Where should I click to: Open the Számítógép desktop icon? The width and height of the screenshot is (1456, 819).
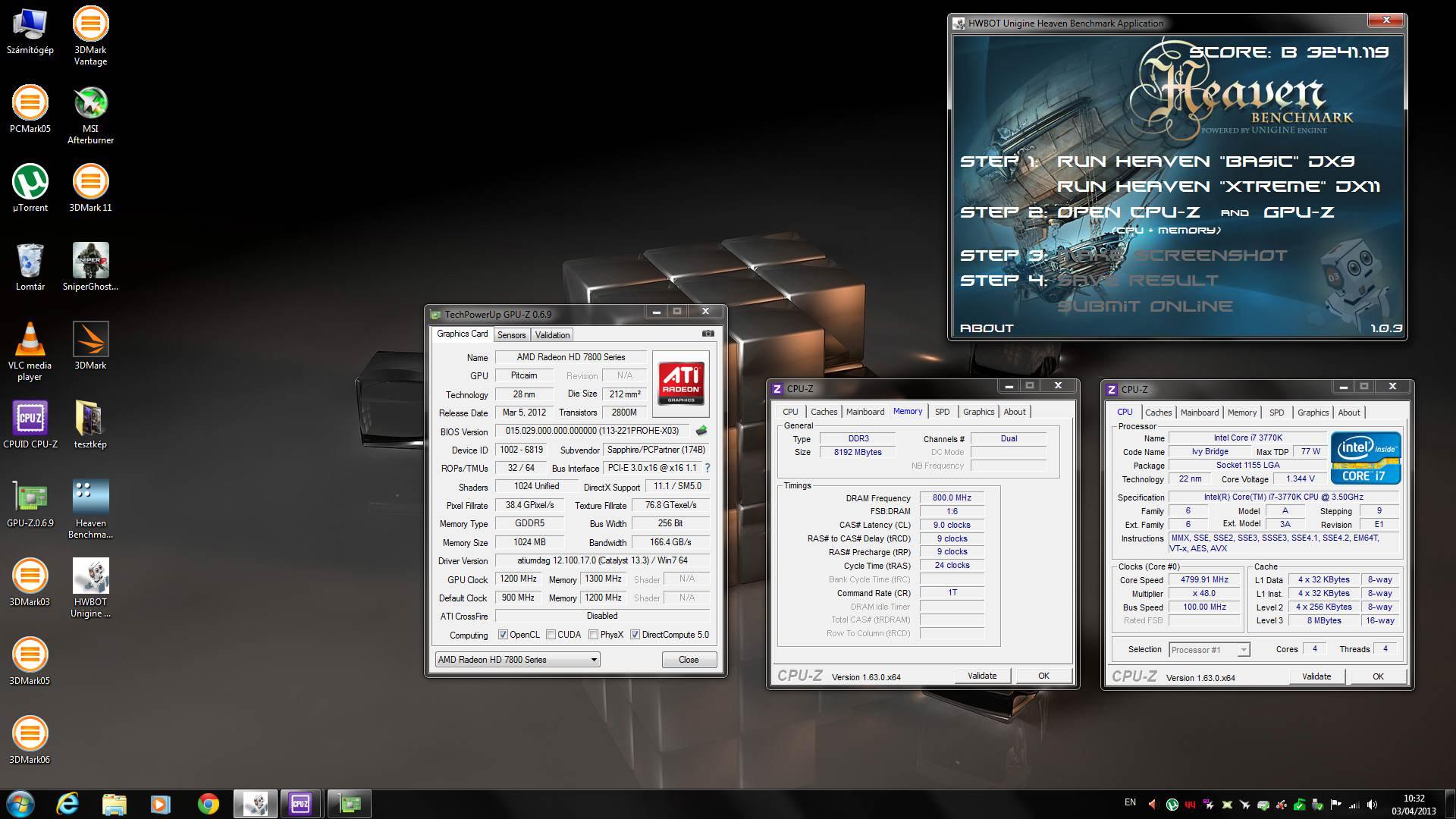tap(30, 32)
